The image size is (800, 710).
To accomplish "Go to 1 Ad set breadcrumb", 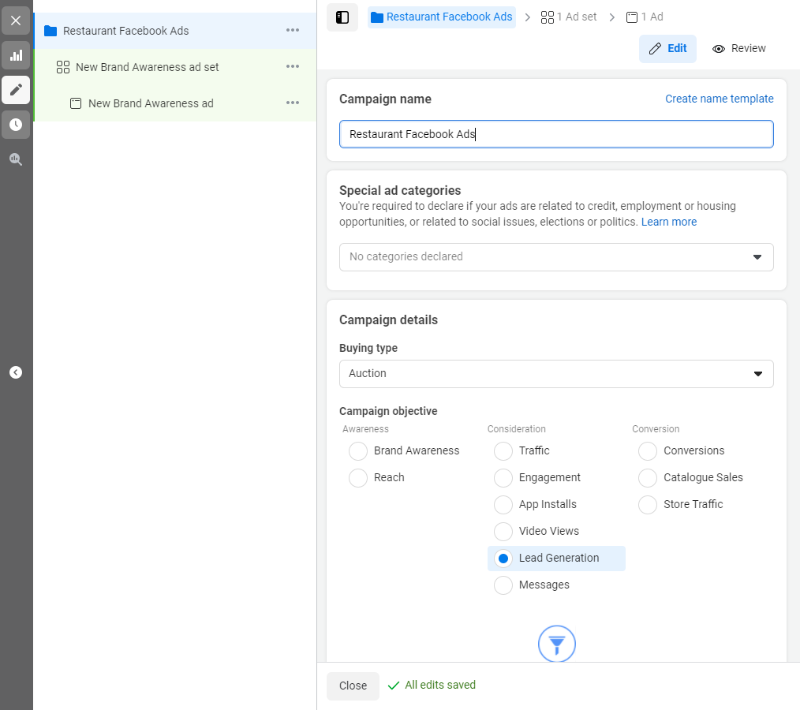I will (568, 17).
